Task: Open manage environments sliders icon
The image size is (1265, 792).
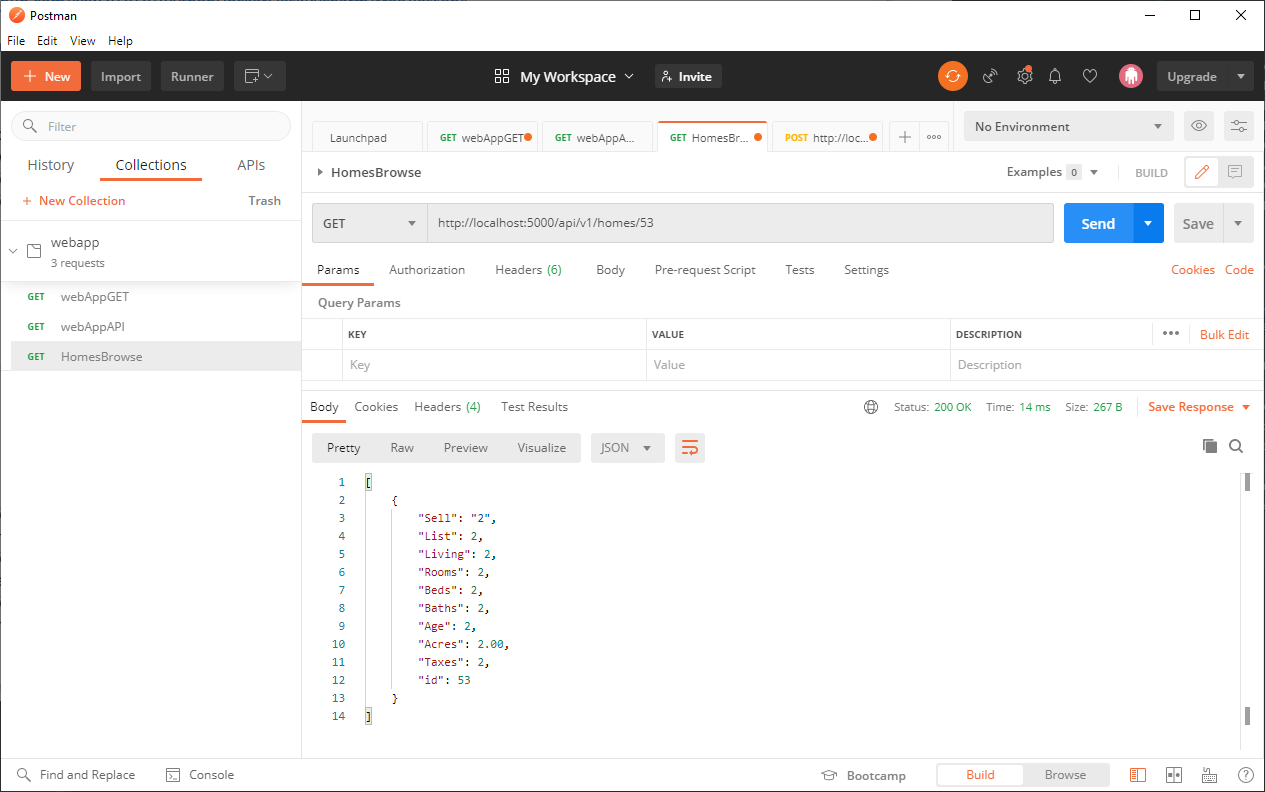Action: tap(1239, 126)
